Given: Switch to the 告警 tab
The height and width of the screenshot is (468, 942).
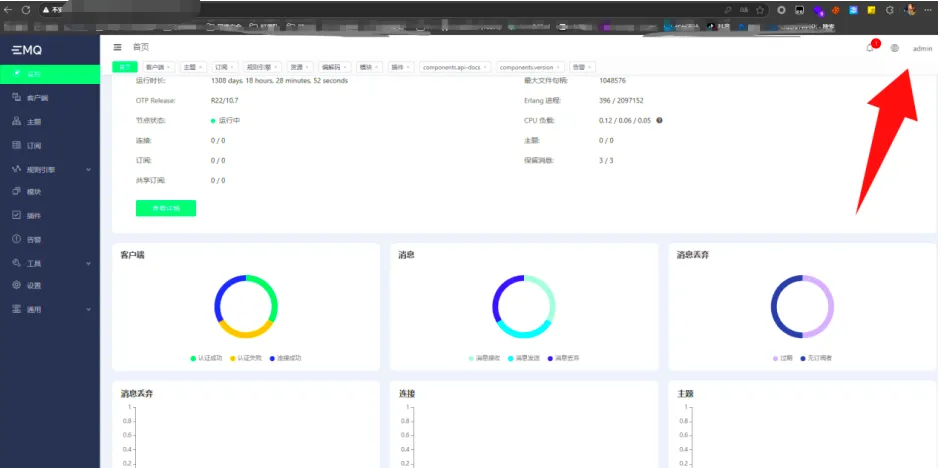Looking at the screenshot, I should (x=582, y=67).
